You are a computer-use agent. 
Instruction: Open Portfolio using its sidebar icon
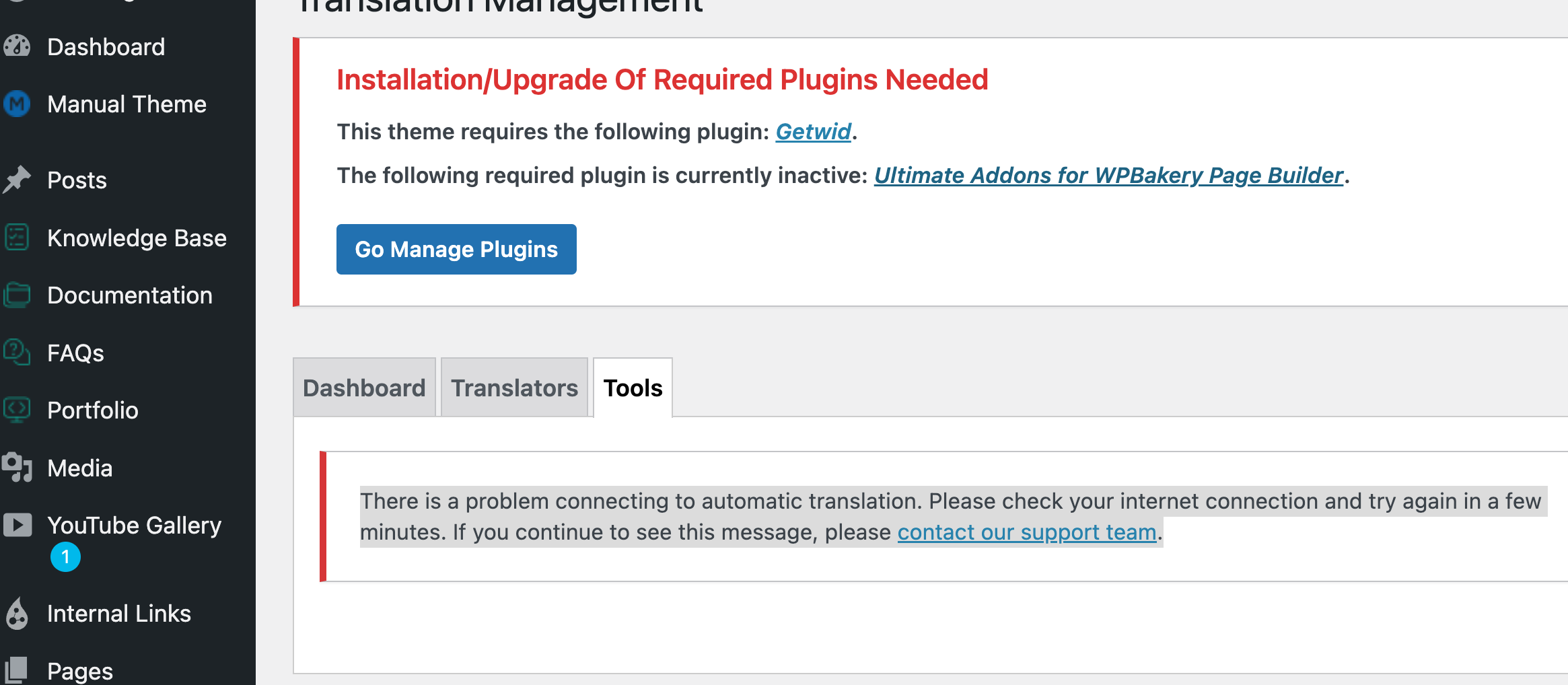point(16,410)
